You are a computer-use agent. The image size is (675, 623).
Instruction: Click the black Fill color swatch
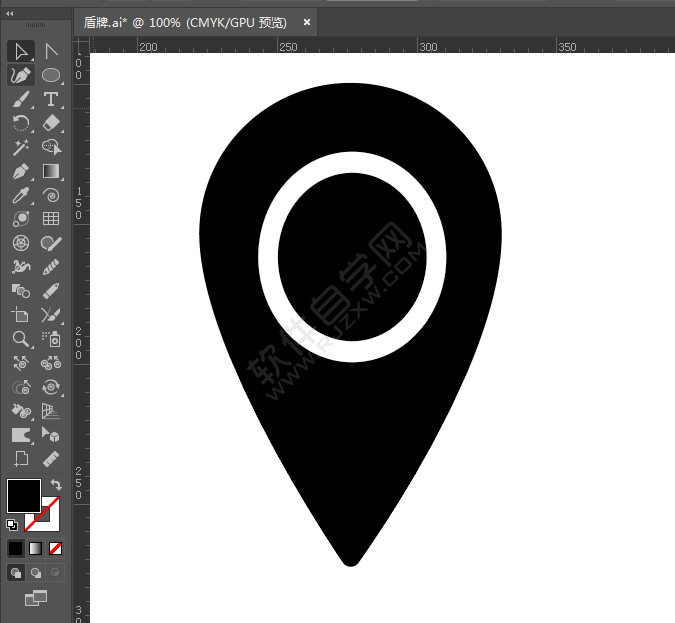click(22, 495)
